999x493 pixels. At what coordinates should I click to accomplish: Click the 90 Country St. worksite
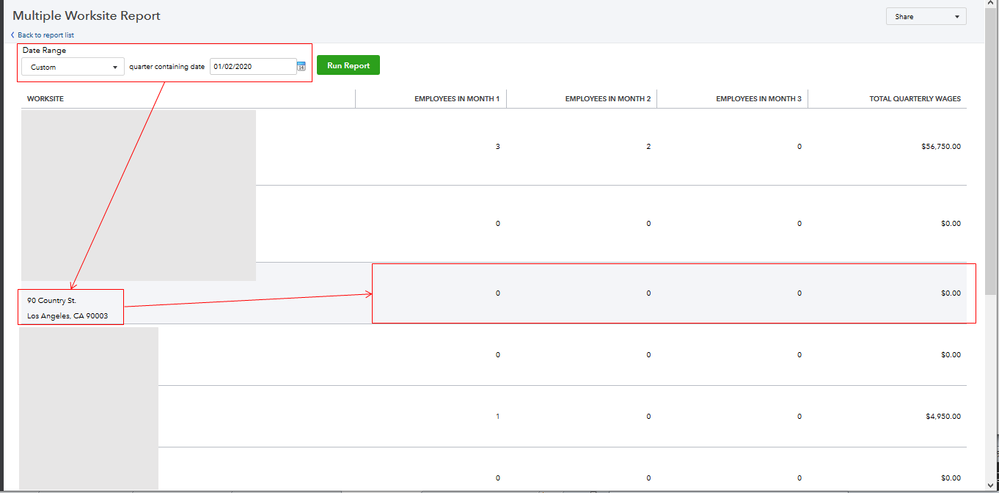coord(52,300)
